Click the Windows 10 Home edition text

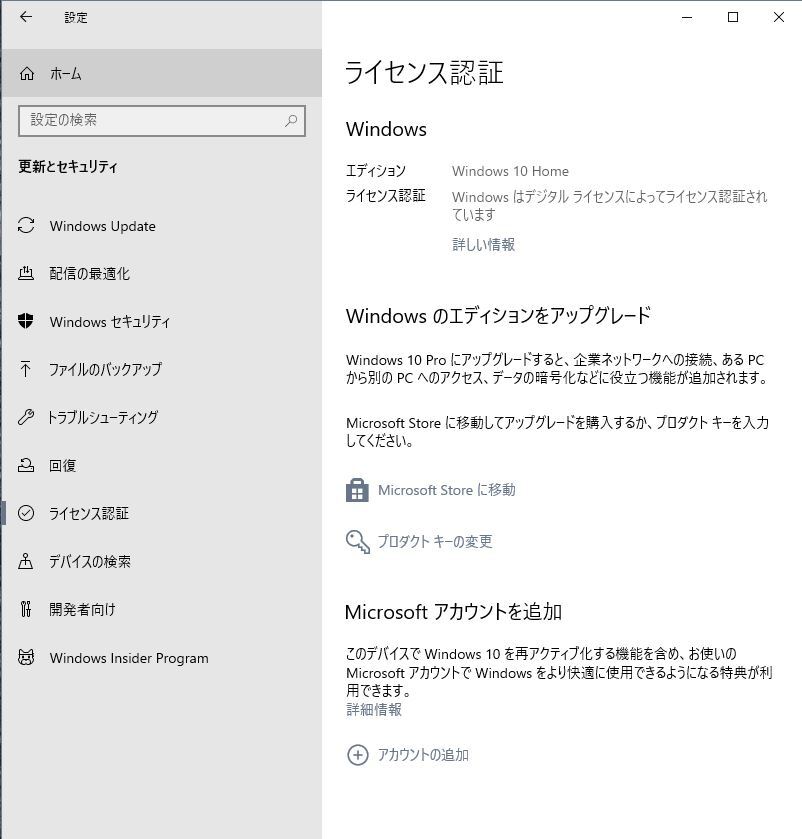pos(510,171)
